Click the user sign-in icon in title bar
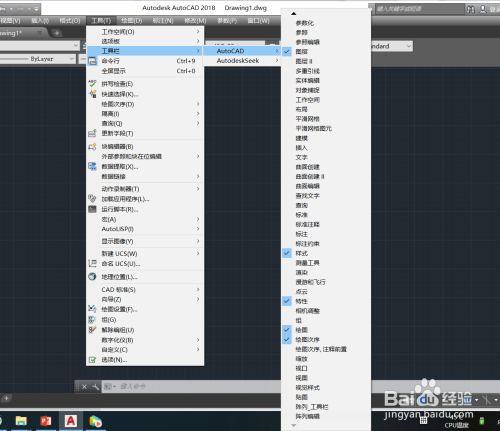This screenshot has width=500, height=431. (x=483, y=9)
